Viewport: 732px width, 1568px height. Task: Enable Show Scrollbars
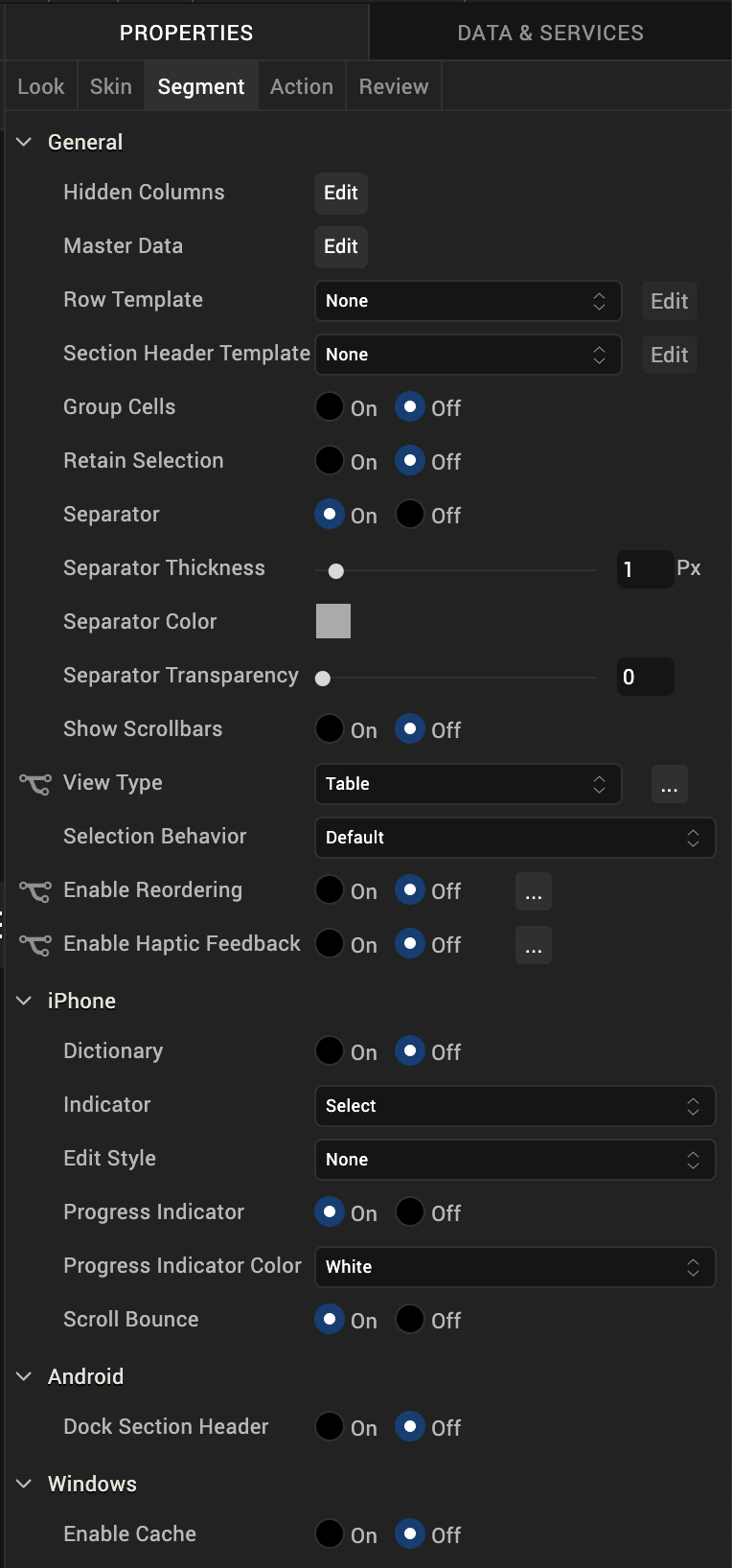[330, 729]
